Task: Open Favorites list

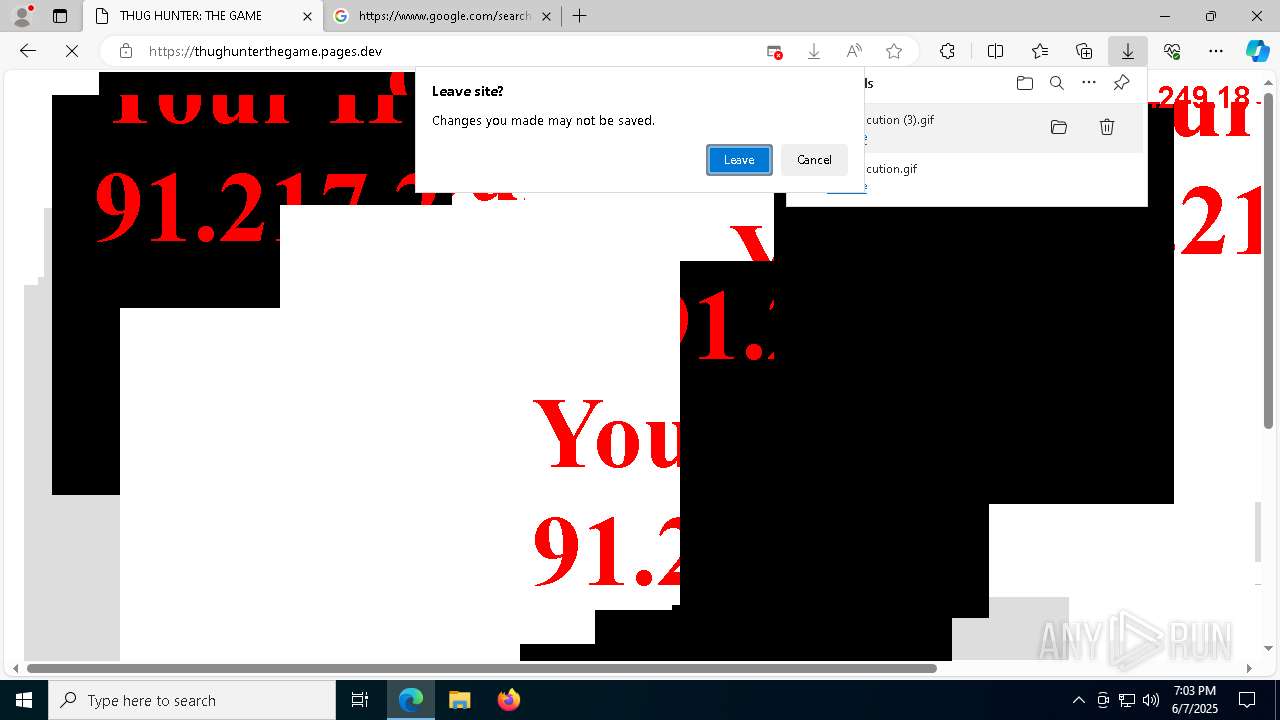Action: click(1040, 51)
